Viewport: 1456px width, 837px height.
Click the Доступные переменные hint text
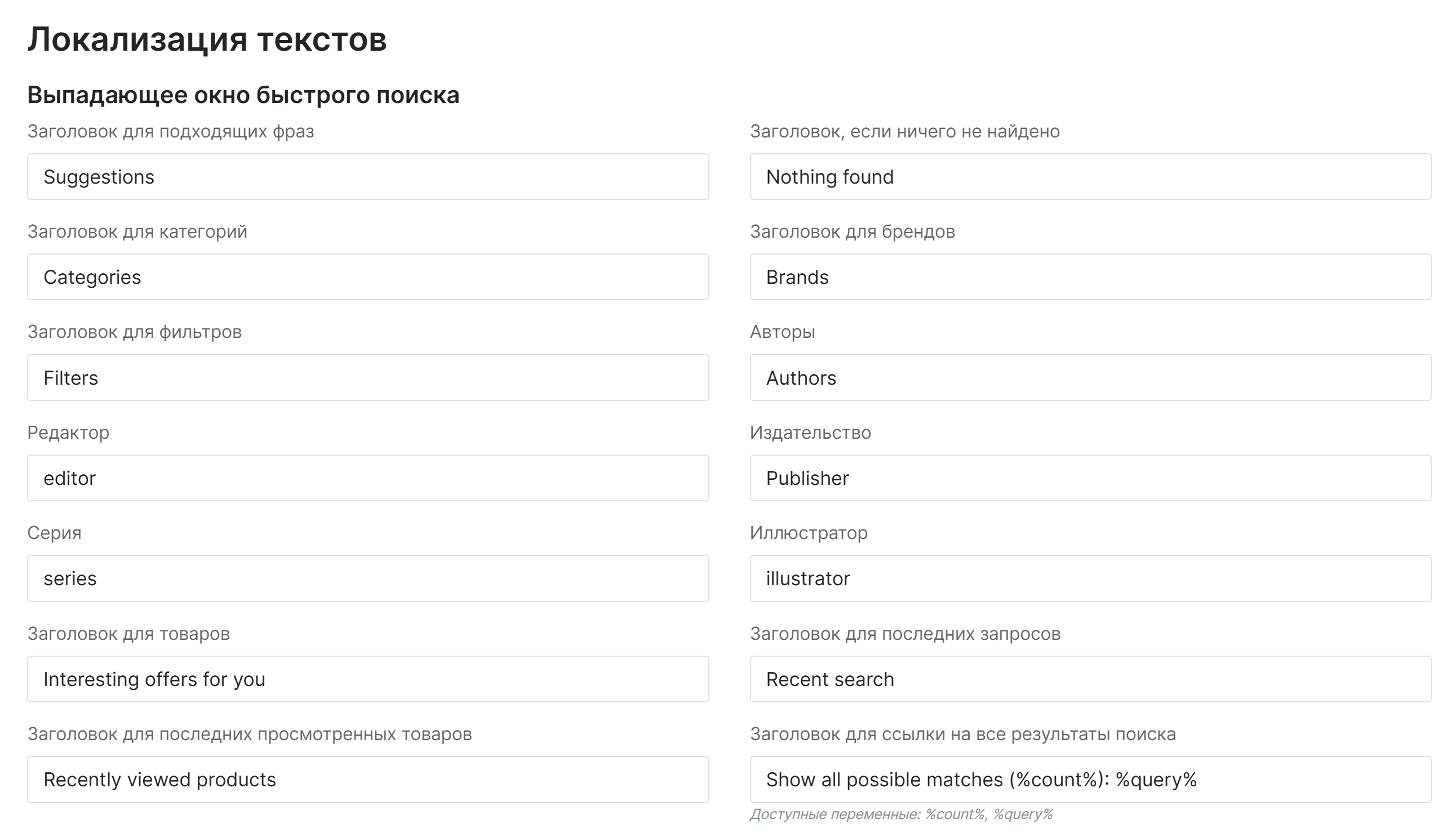tap(901, 814)
